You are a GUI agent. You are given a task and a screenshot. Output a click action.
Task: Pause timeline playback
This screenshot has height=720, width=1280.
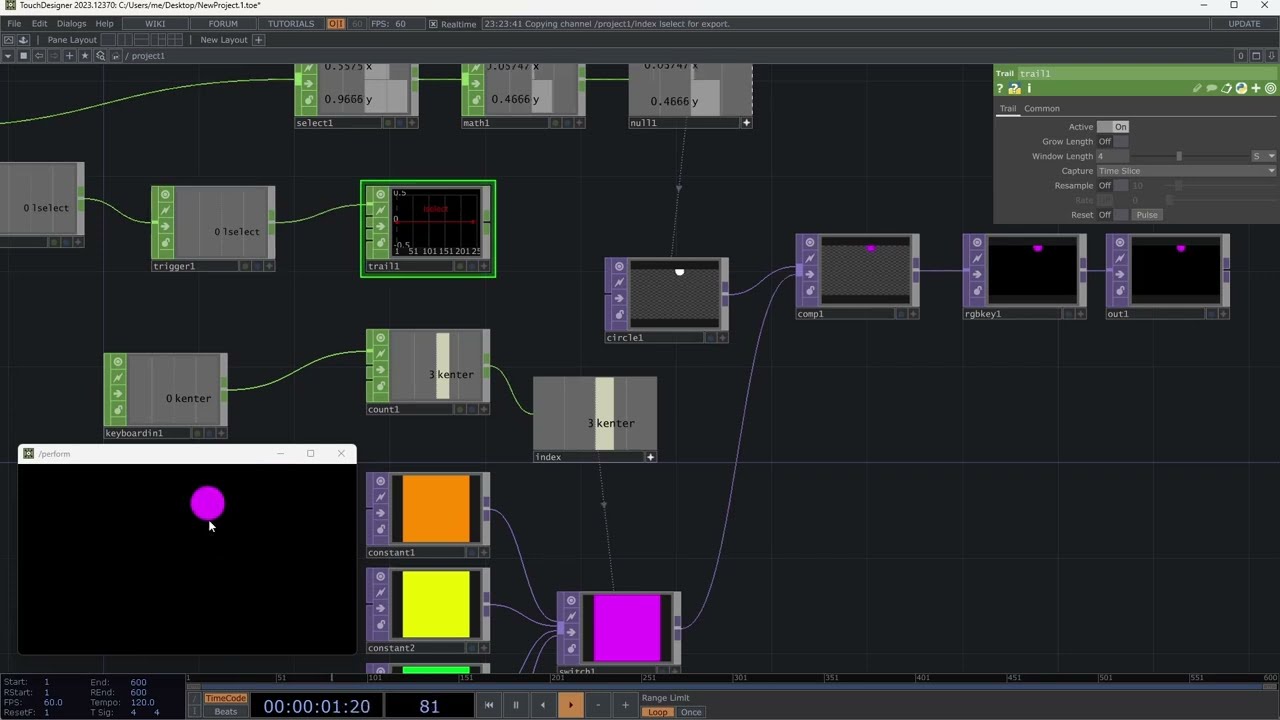[x=516, y=705]
